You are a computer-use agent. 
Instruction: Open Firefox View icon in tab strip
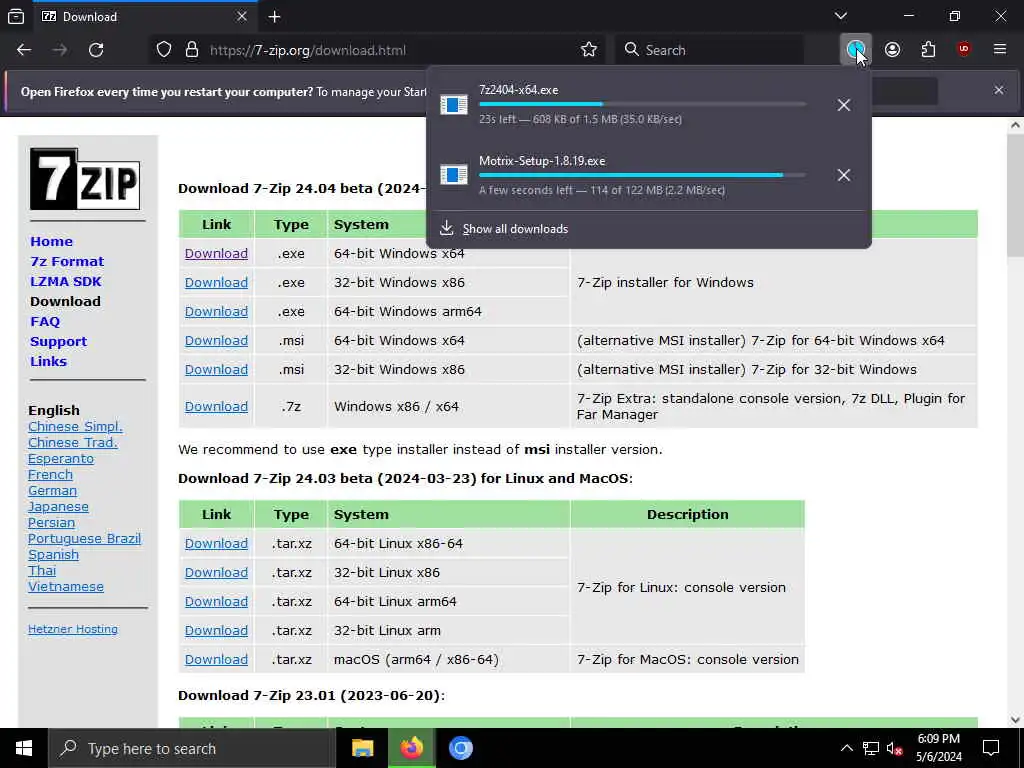(16, 16)
